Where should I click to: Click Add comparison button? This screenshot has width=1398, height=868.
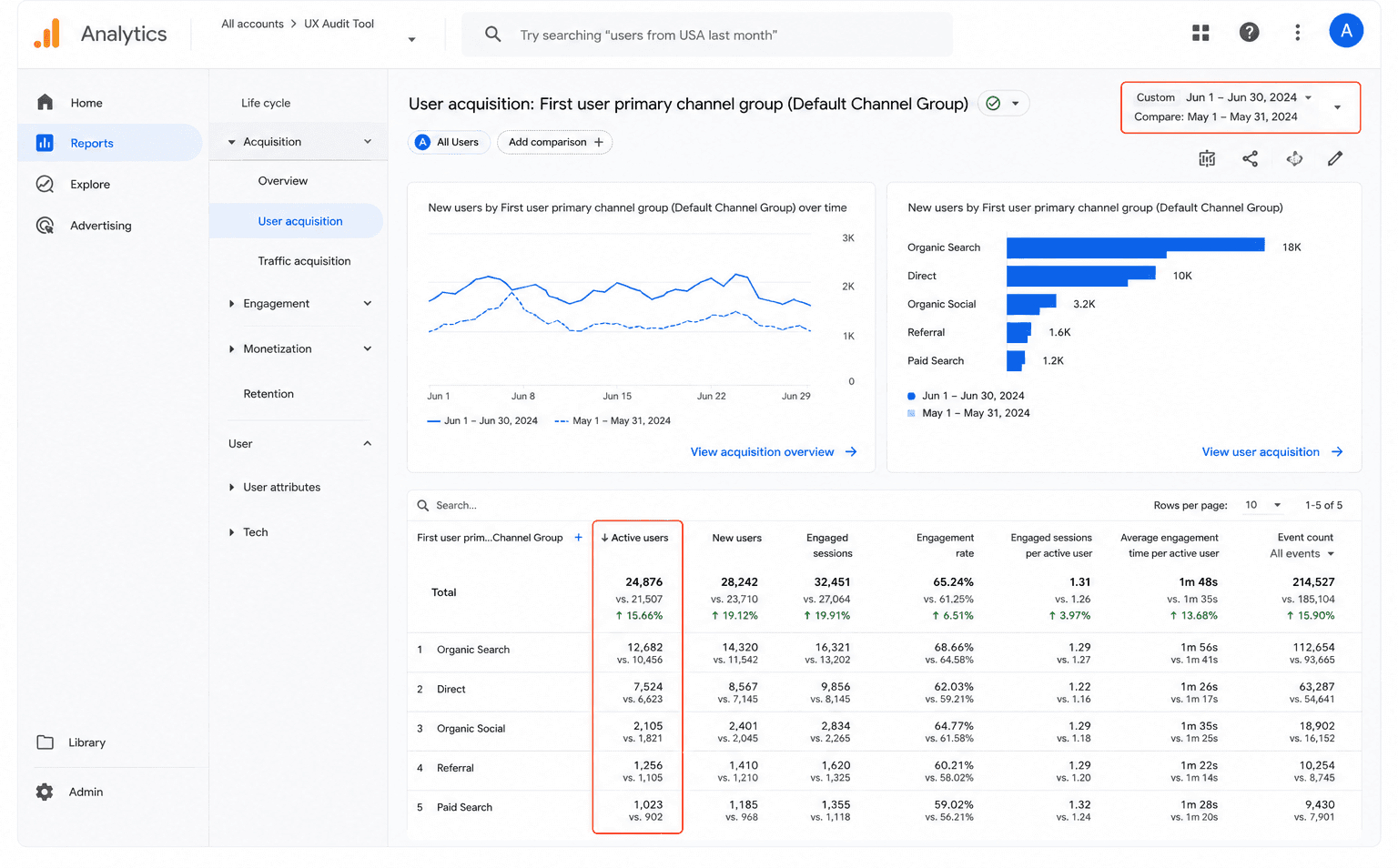pos(555,142)
